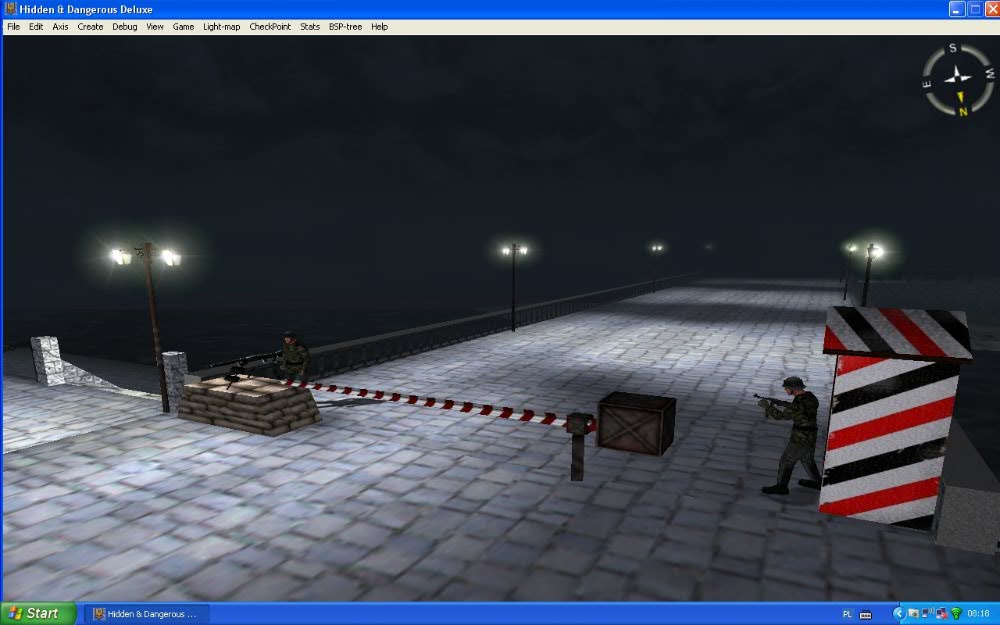
Task: Open the Help menu
Action: [x=379, y=27]
